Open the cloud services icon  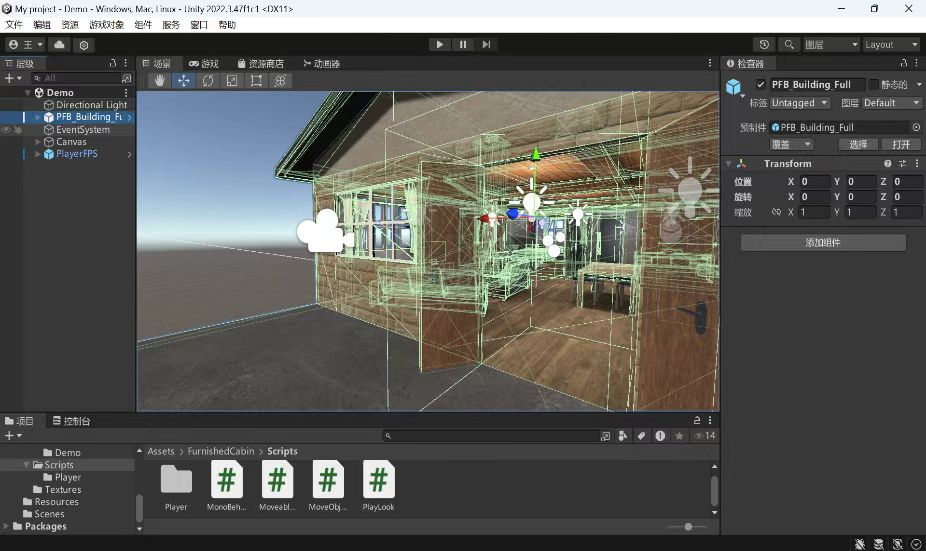(x=59, y=45)
